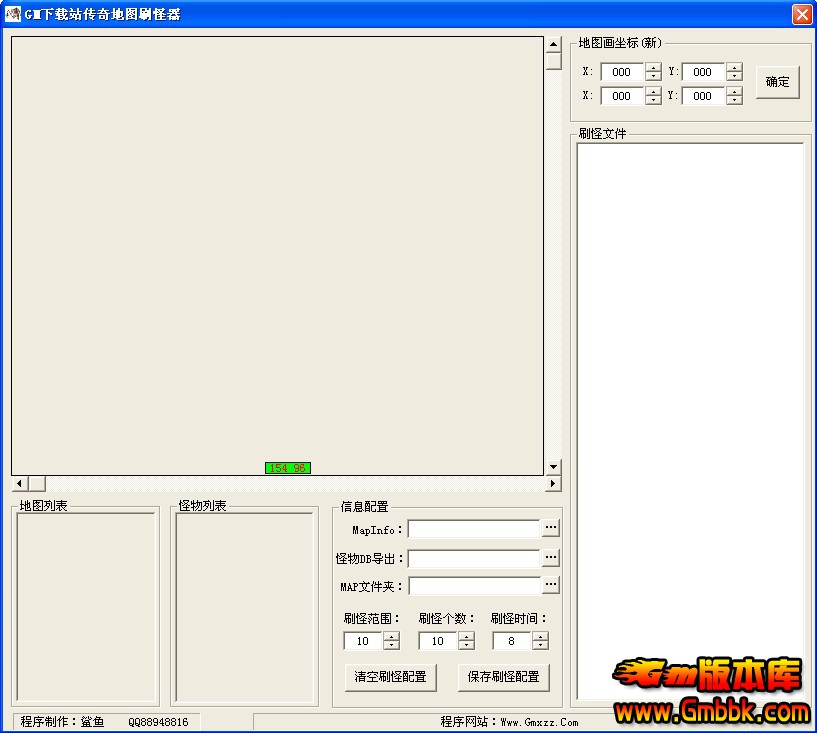Open browse dialog for MAP文件夹 field
Screen dimensions: 817x733
coord(551,585)
